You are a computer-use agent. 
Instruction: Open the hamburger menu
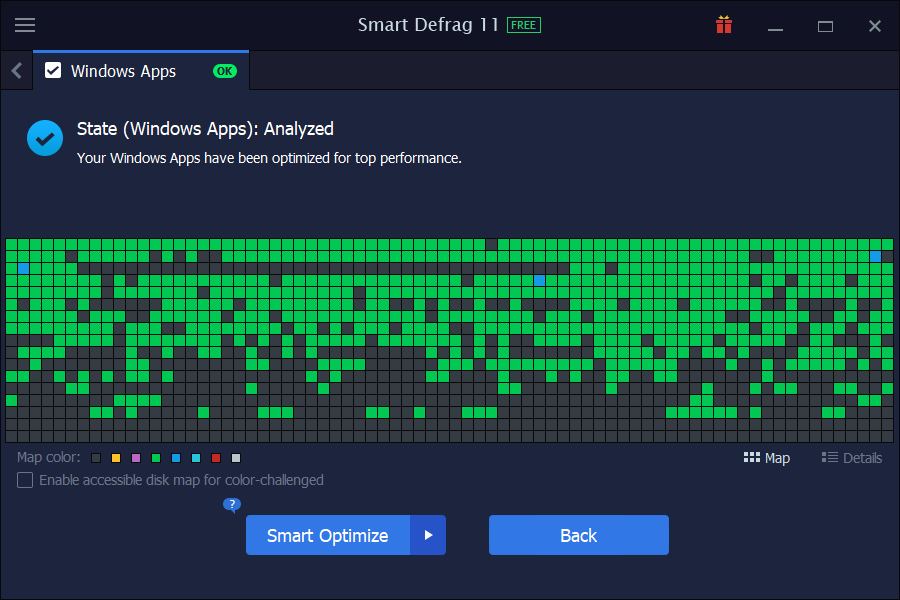(x=25, y=25)
